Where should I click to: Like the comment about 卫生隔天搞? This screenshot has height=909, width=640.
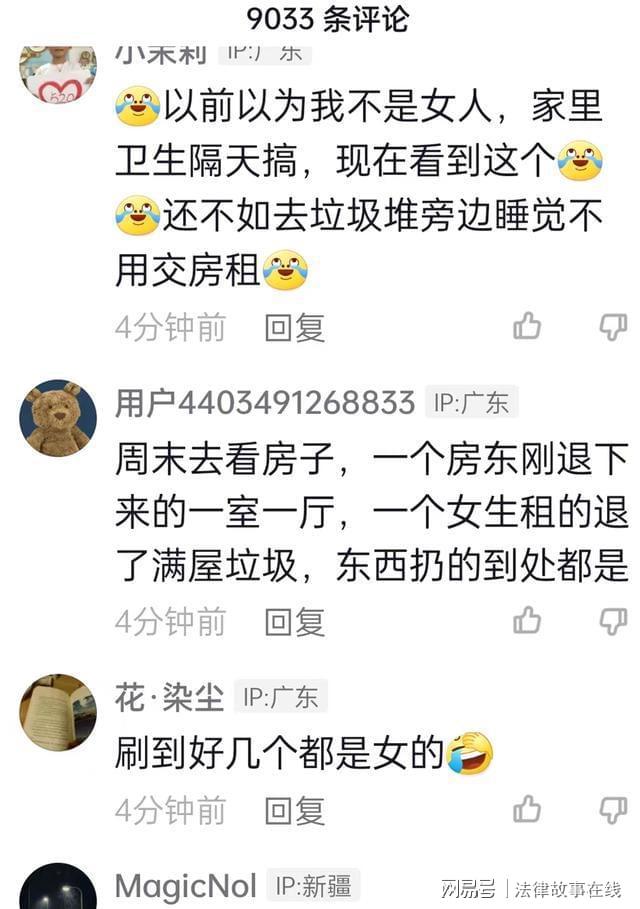click(x=527, y=326)
